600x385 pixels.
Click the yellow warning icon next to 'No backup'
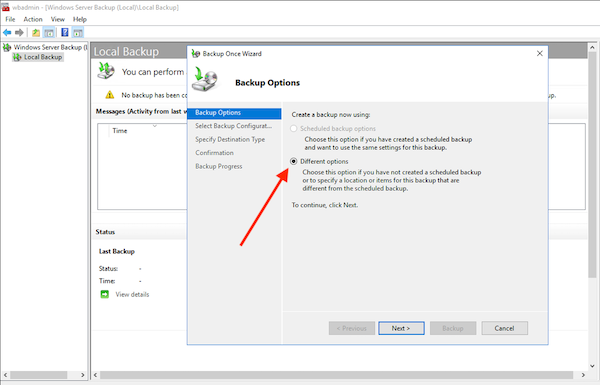pyautogui.click(x=110, y=95)
